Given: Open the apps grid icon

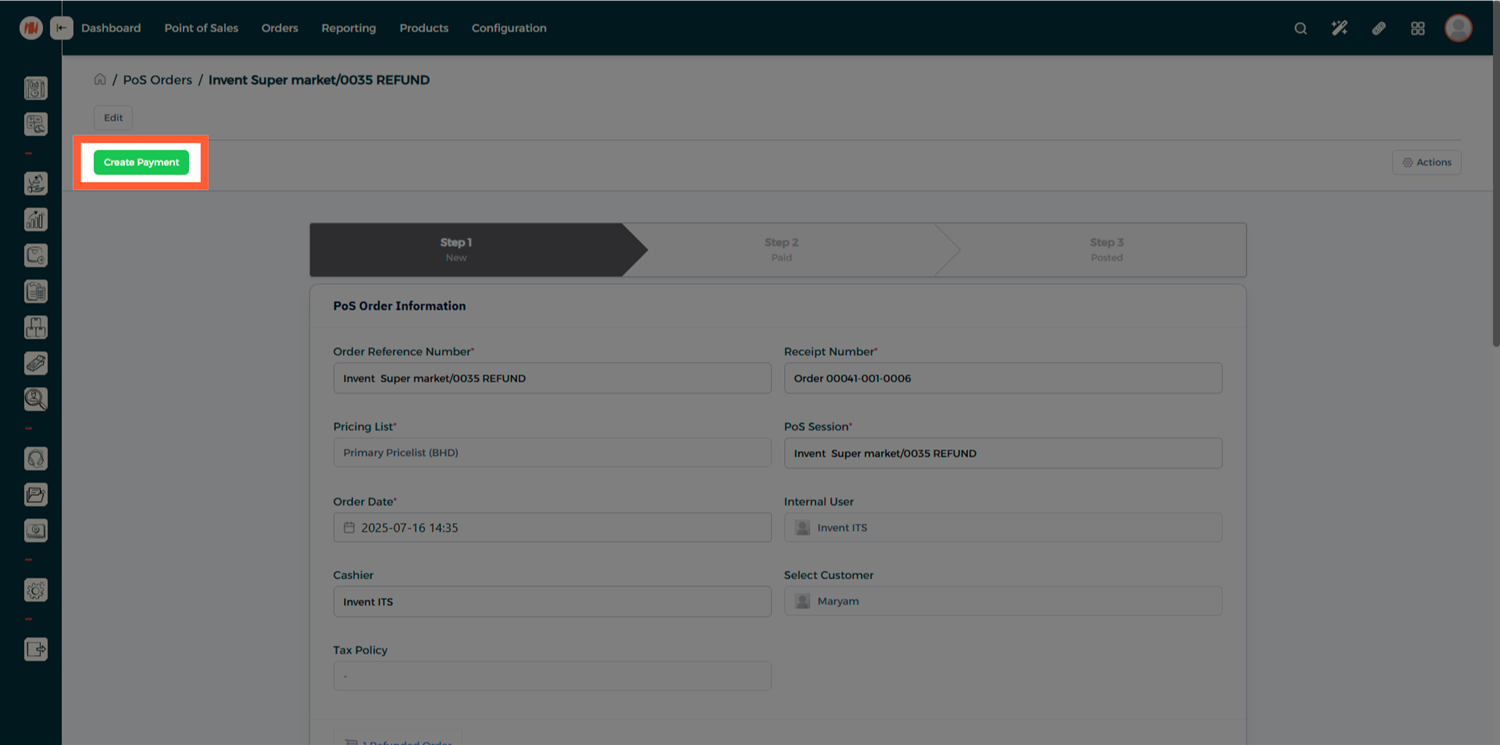Looking at the screenshot, I should [1417, 28].
